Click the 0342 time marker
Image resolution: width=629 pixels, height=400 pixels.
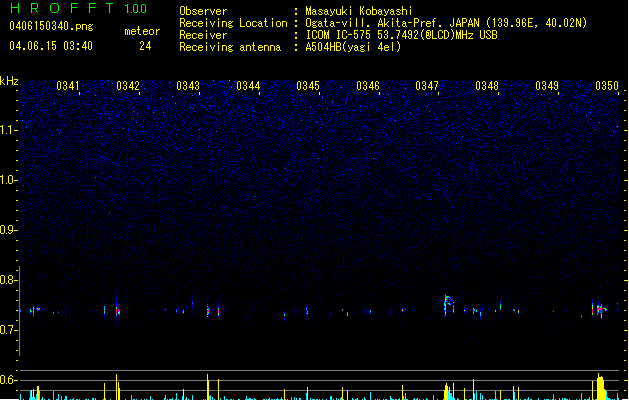(x=128, y=86)
